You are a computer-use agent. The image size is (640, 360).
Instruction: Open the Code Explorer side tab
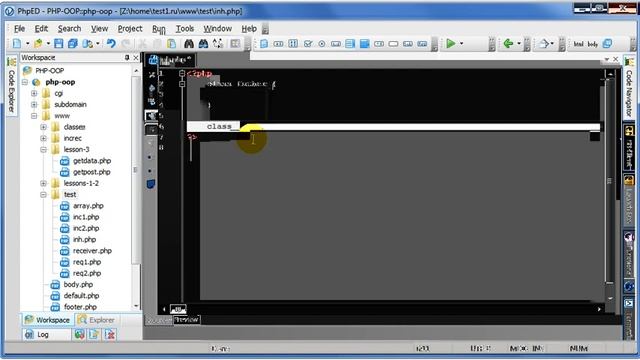tap(11, 86)
